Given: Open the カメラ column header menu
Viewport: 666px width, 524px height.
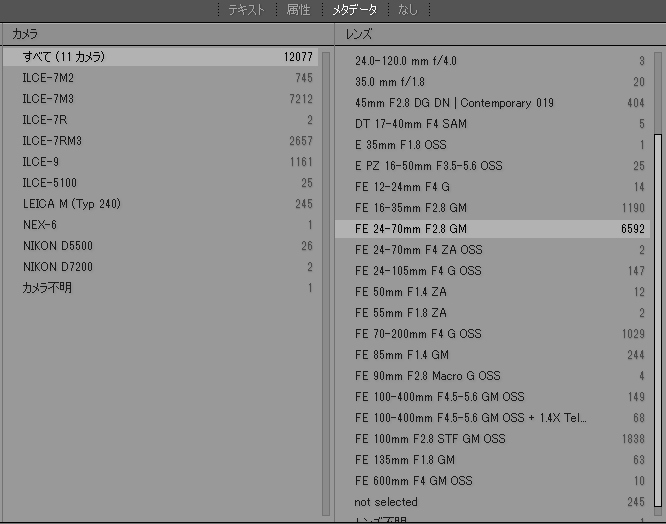Looking at the screenshot, I should pos(167,34).
